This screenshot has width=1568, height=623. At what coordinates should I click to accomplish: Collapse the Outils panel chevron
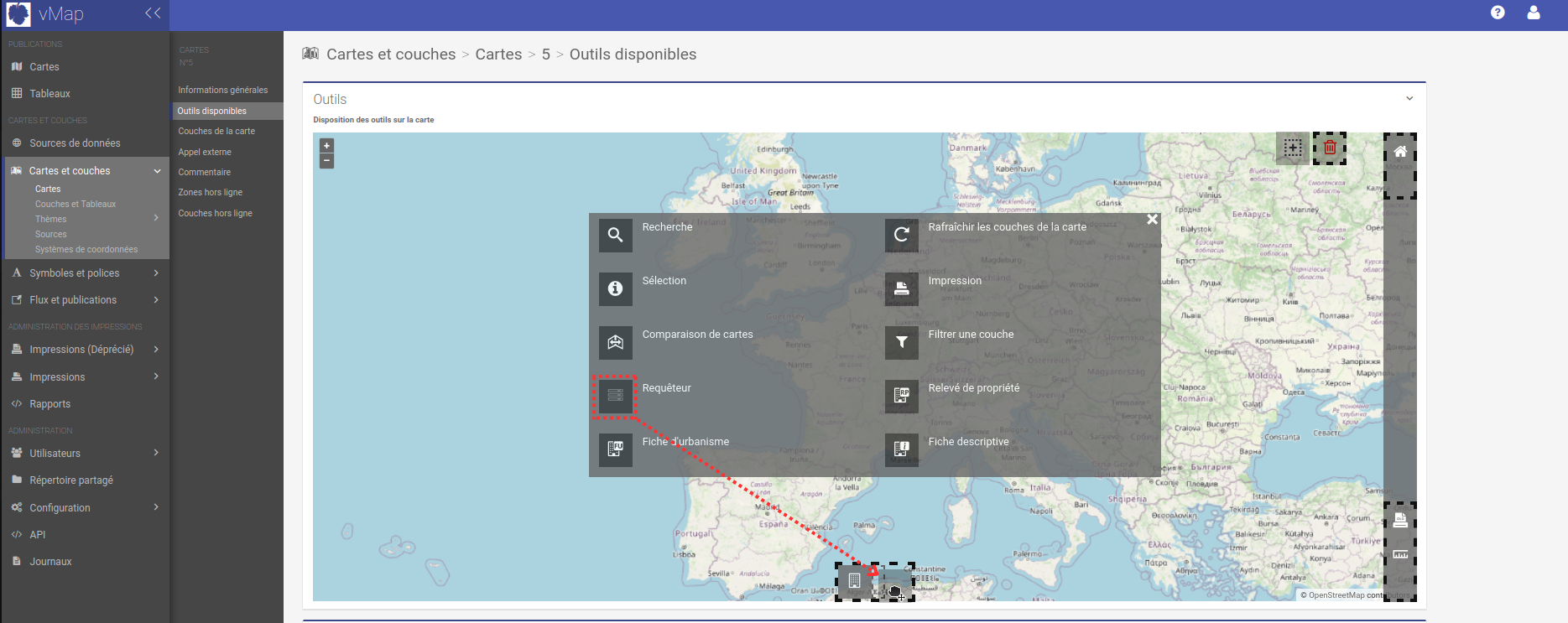tap(1409, 99)
